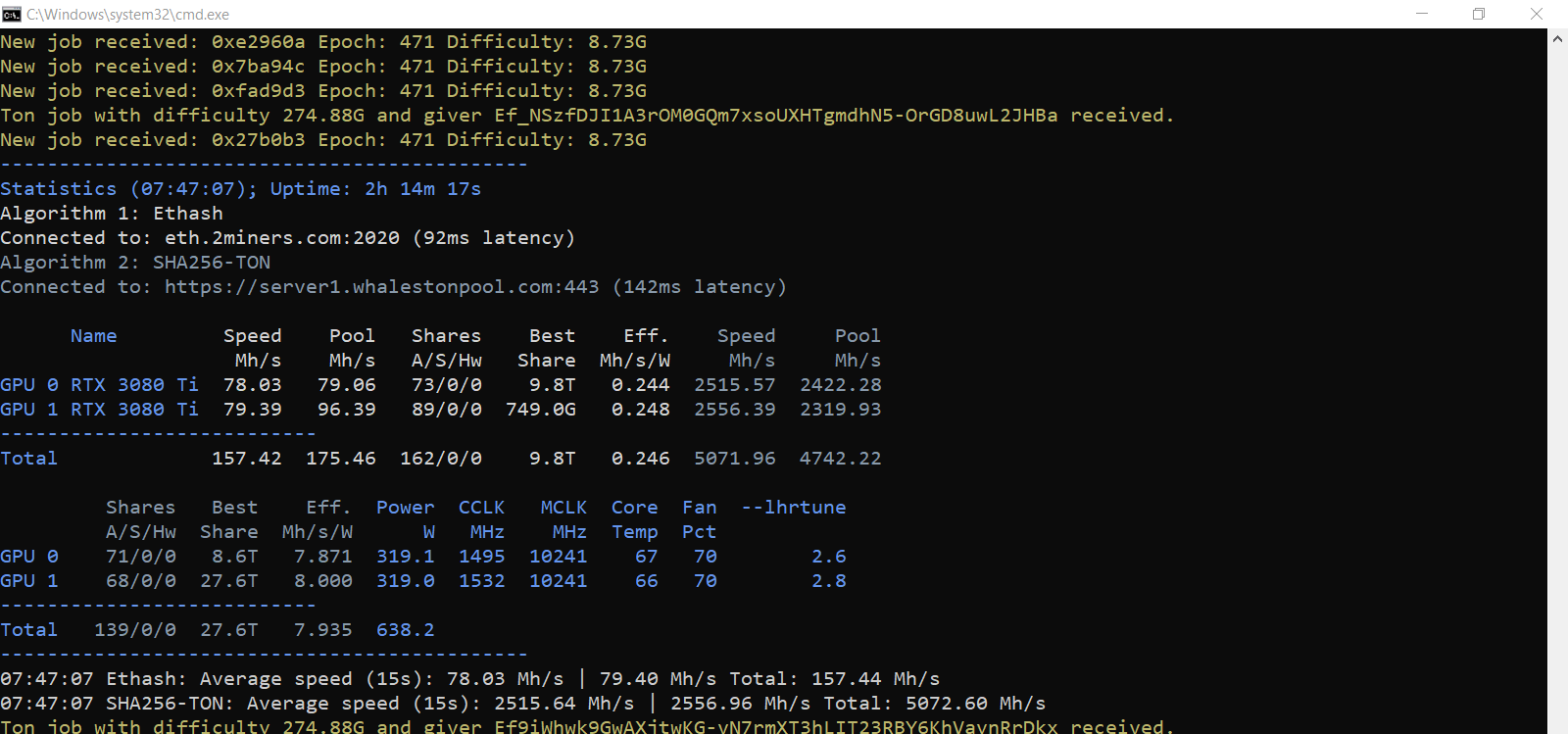Click the cmd.exe icon in title bar
Viewport: 1568px width, 734px height.
[x=12, y=14]
